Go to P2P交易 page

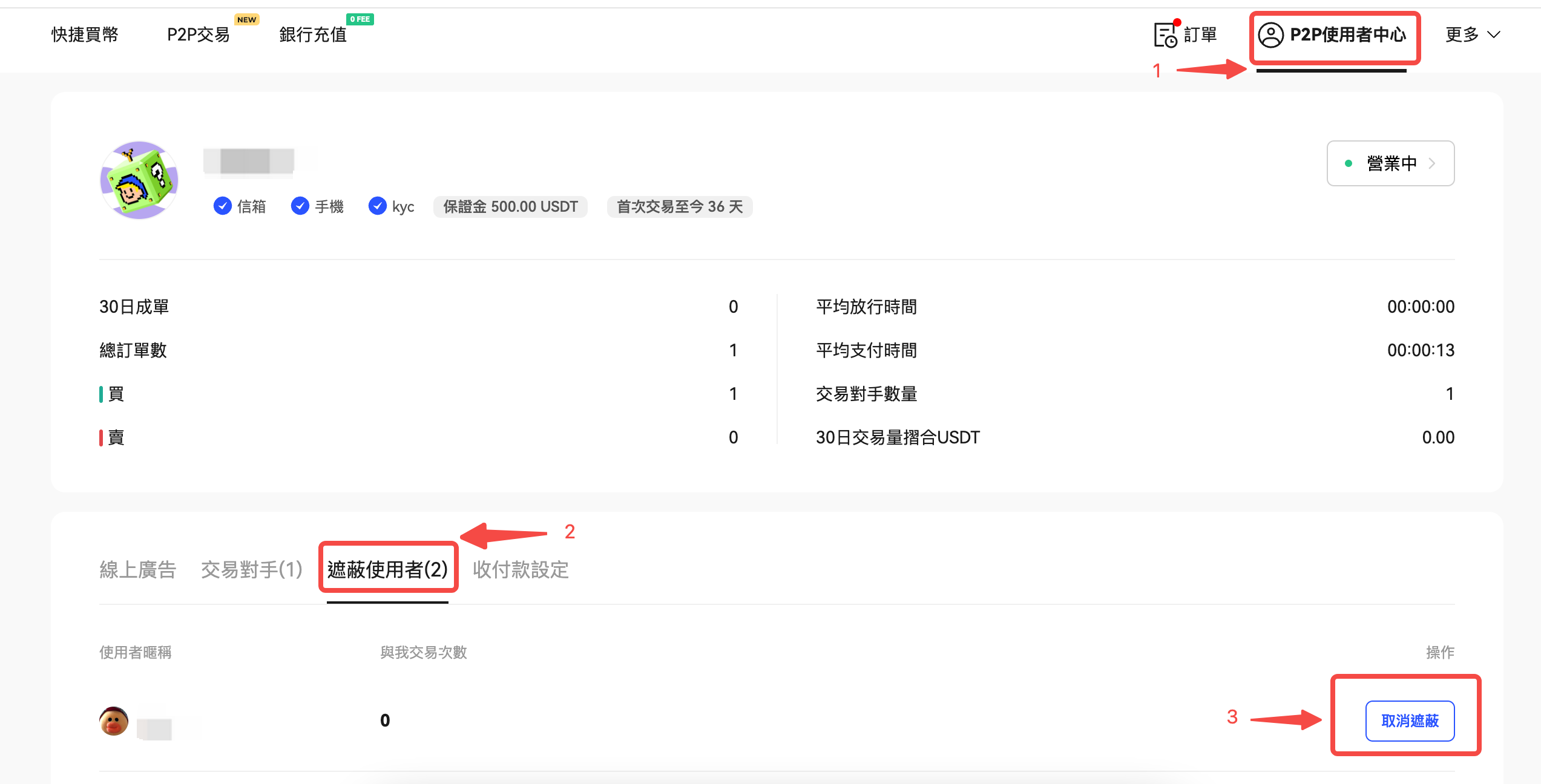(x=199, y=34)
